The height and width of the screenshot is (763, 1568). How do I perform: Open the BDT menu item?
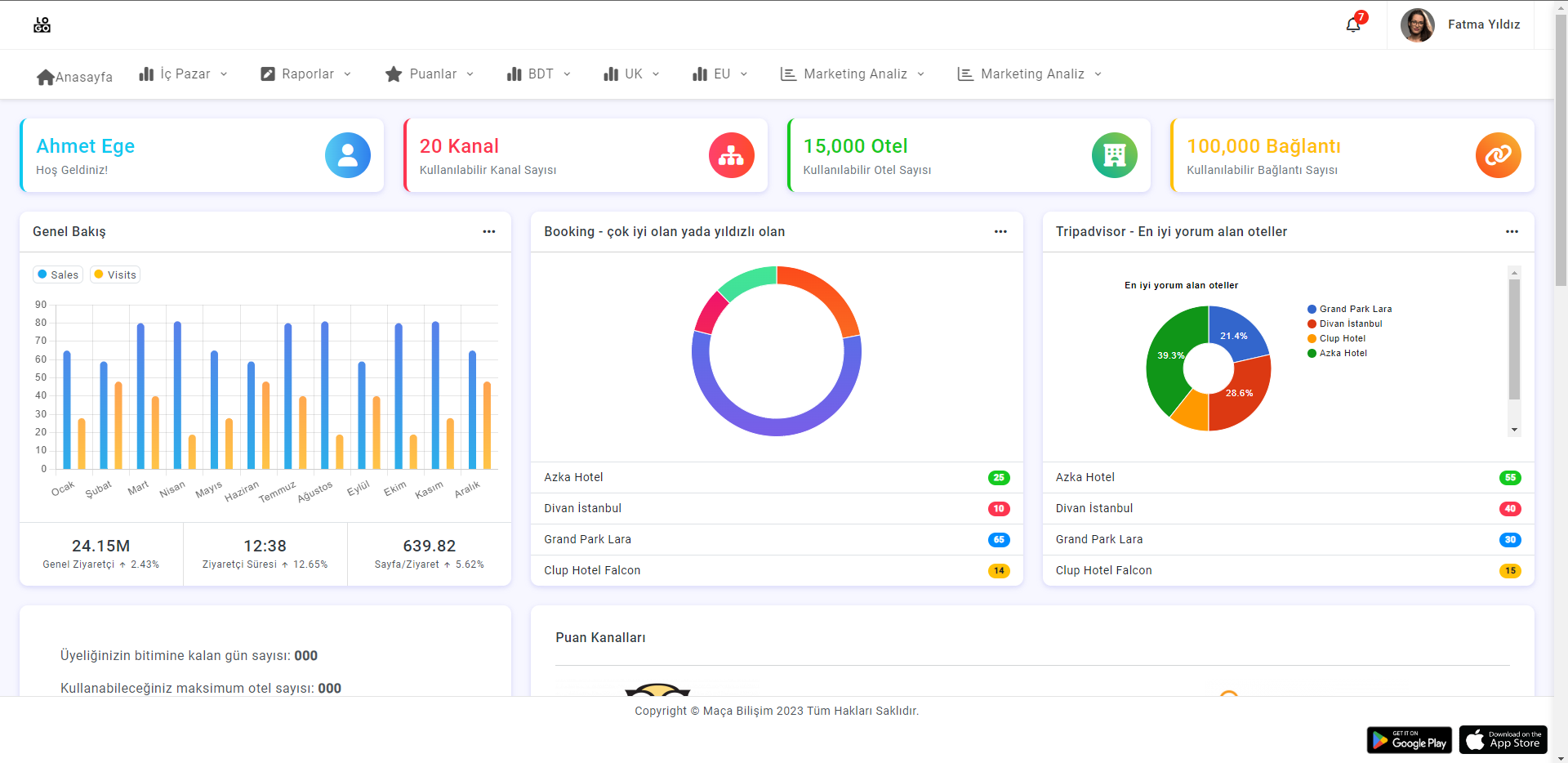pos(539,74)
